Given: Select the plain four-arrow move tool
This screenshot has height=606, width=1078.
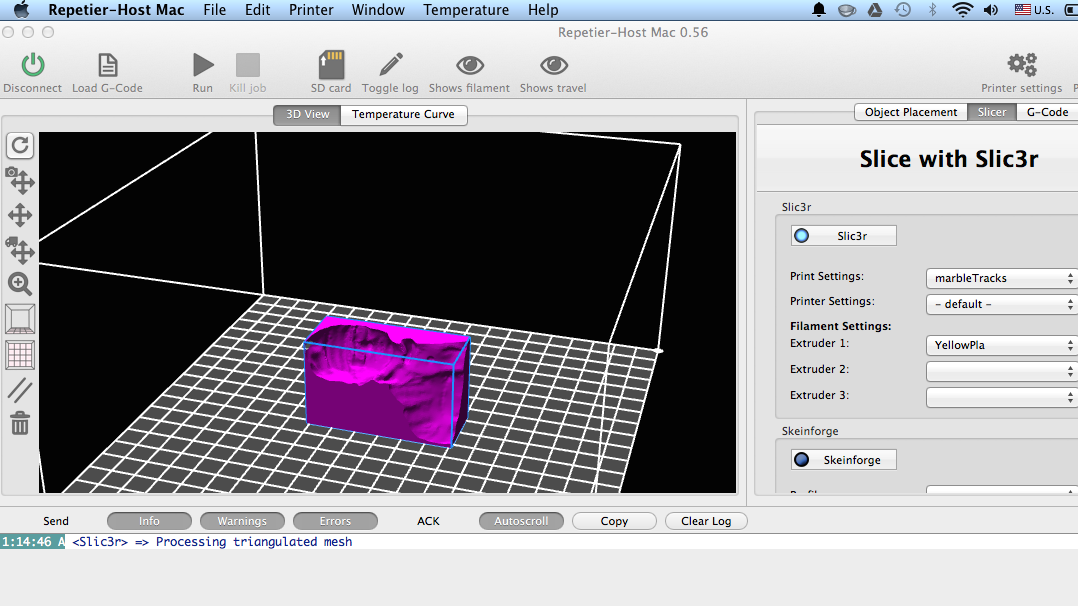Looking at the screenshot, I should coord(20,215).
